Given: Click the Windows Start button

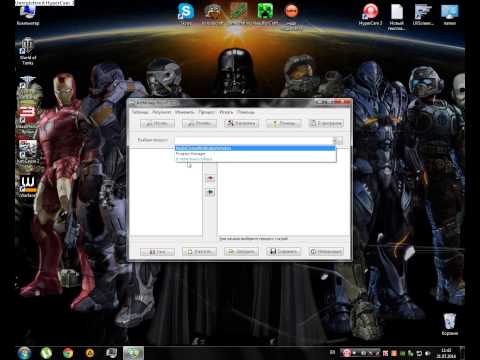Looking at the screenshot, I should [x=24, y=353].
